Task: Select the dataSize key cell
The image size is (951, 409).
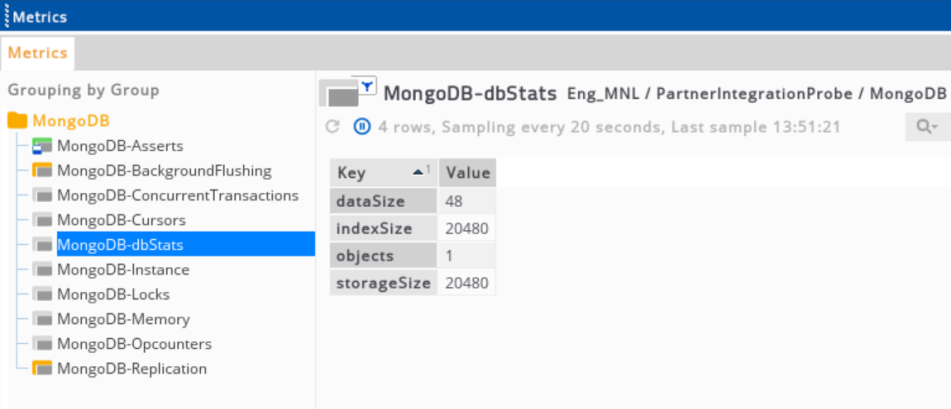Action: point(383,200)
